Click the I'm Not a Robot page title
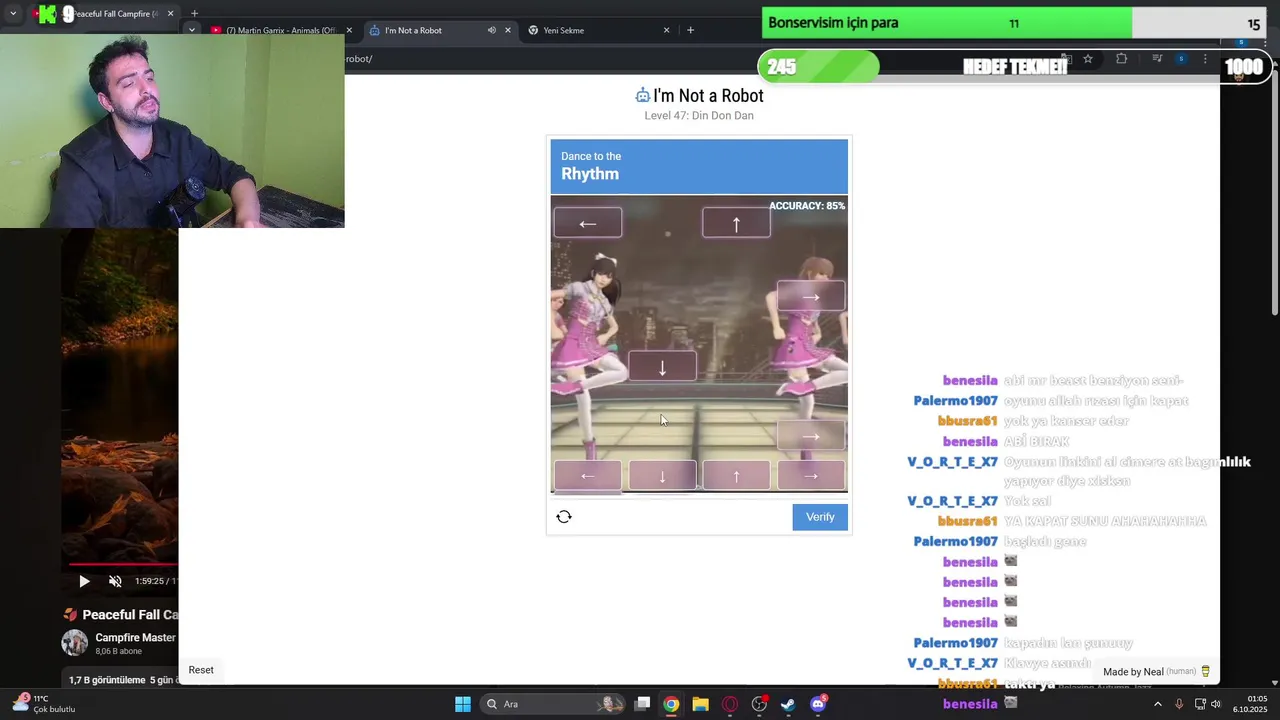This screenshot has width=1280, height=720. [708, 96]
